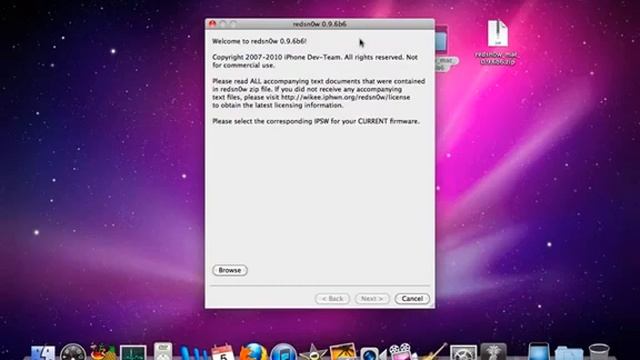Click the iphwn.org license URL text
640x360 pixels.
coord(345,97)
